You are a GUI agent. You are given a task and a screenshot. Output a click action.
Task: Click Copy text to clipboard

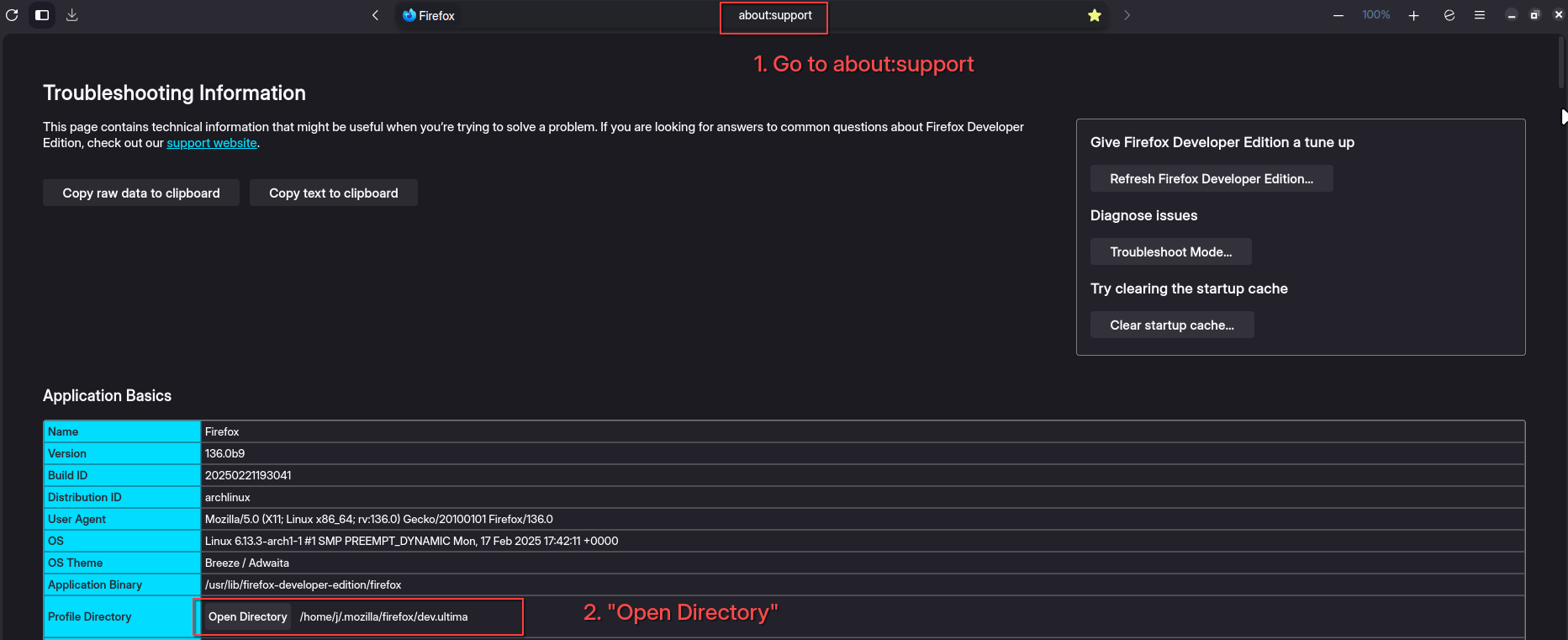click(x=334, y=193)
